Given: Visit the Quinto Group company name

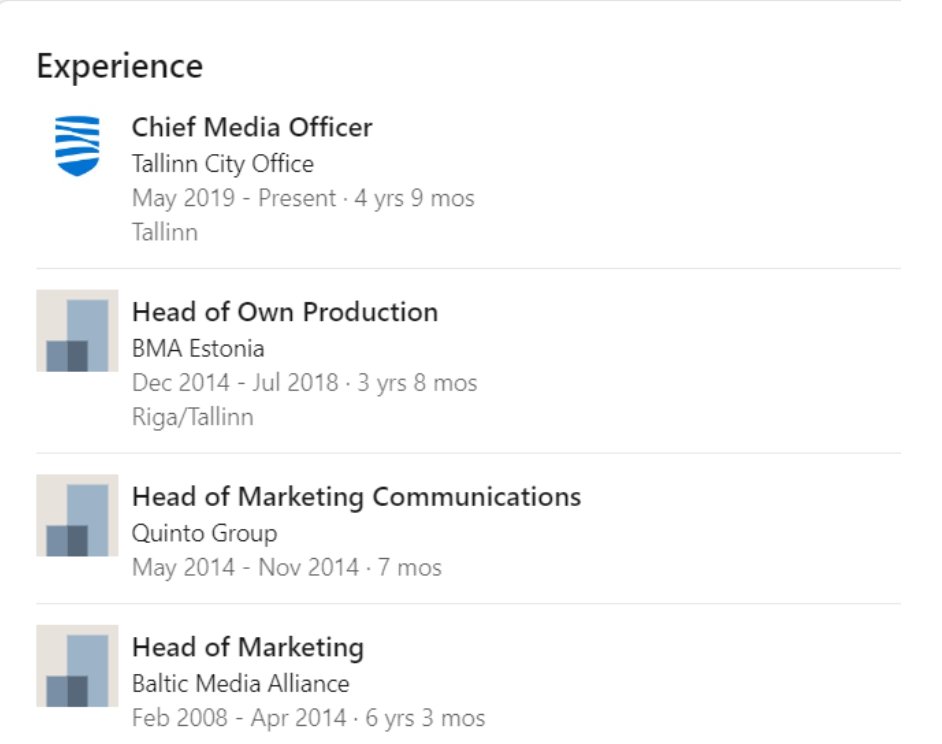Looking at the screenshot, I should [204, 534].
